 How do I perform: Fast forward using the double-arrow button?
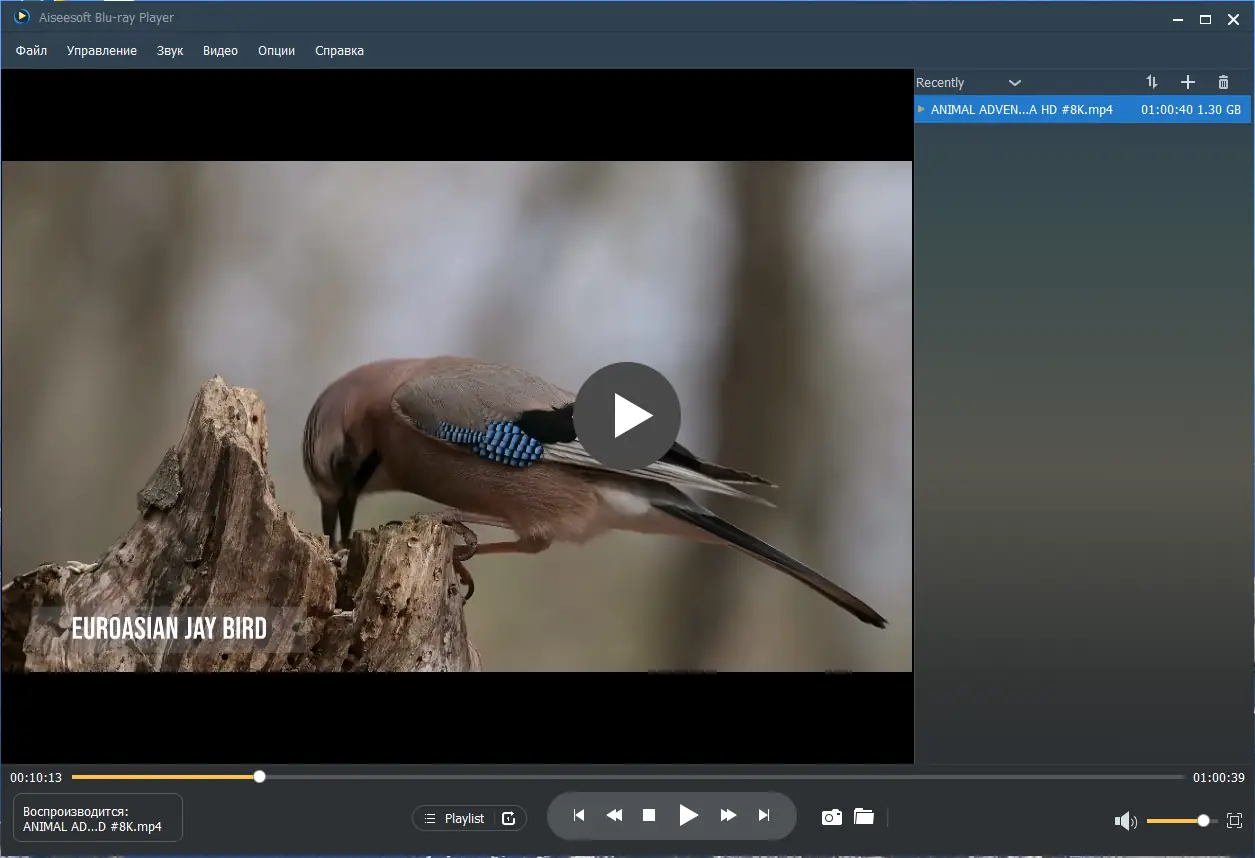tap(729, 816)
